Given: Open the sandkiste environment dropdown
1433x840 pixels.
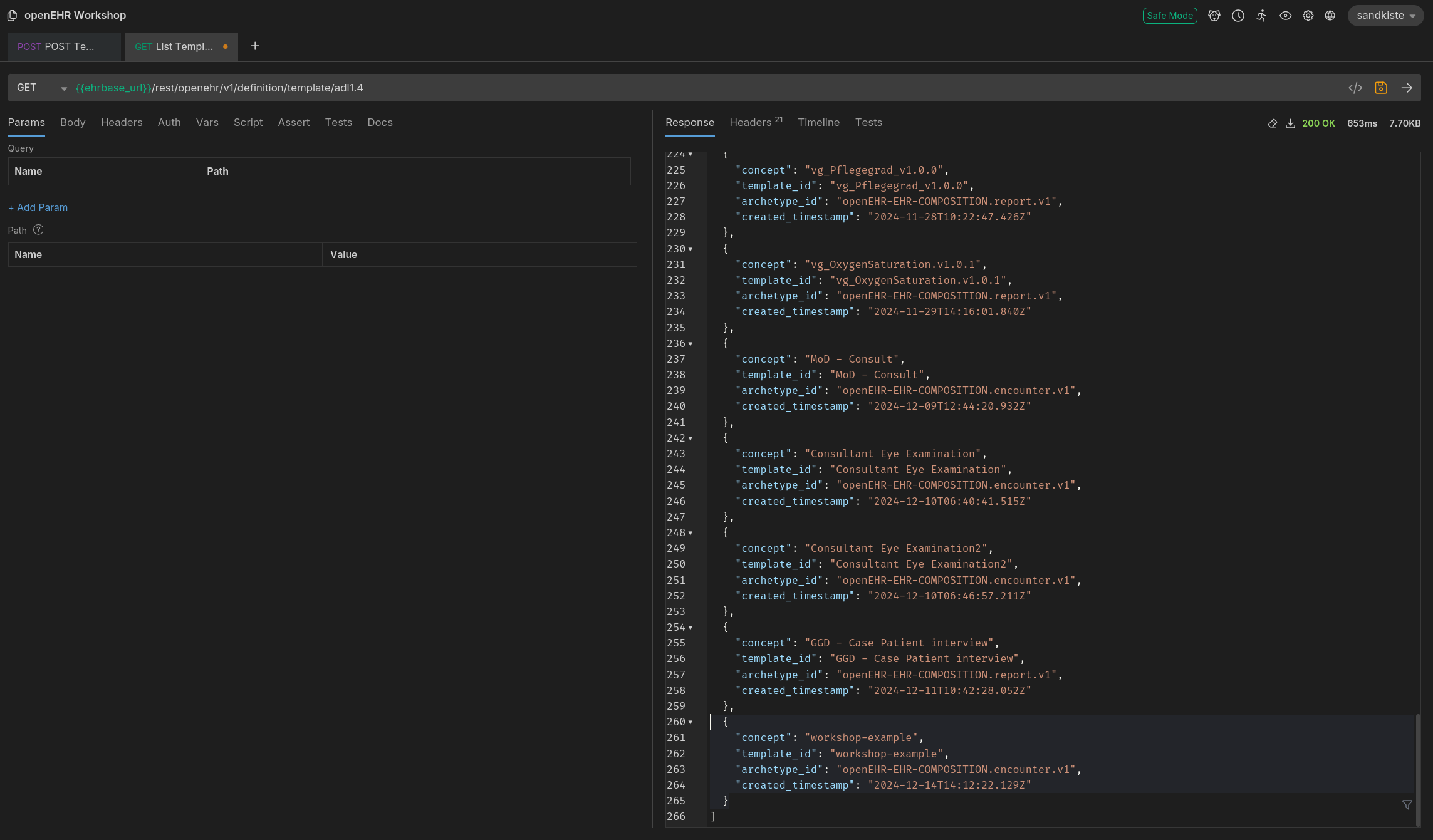Looking at the screenshot, I should pos(1385,16).
